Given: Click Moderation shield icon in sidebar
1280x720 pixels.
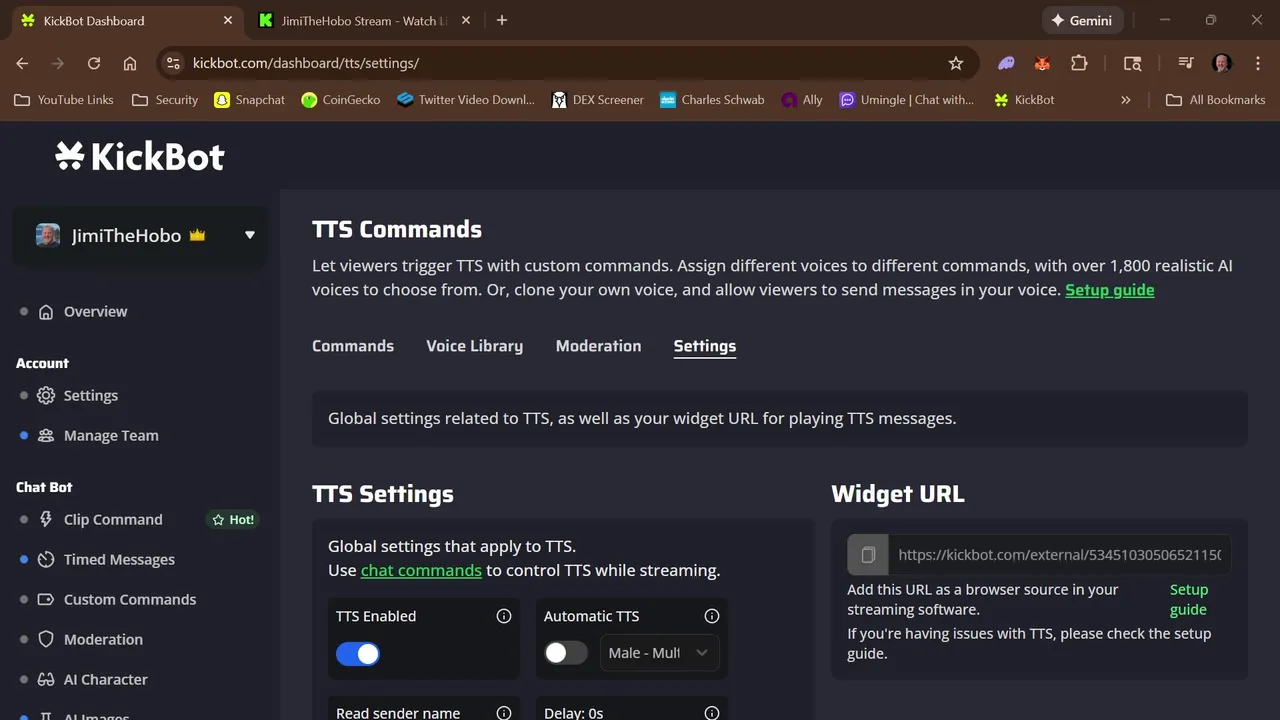Looking at the screenshot, I should coord(46,640).
